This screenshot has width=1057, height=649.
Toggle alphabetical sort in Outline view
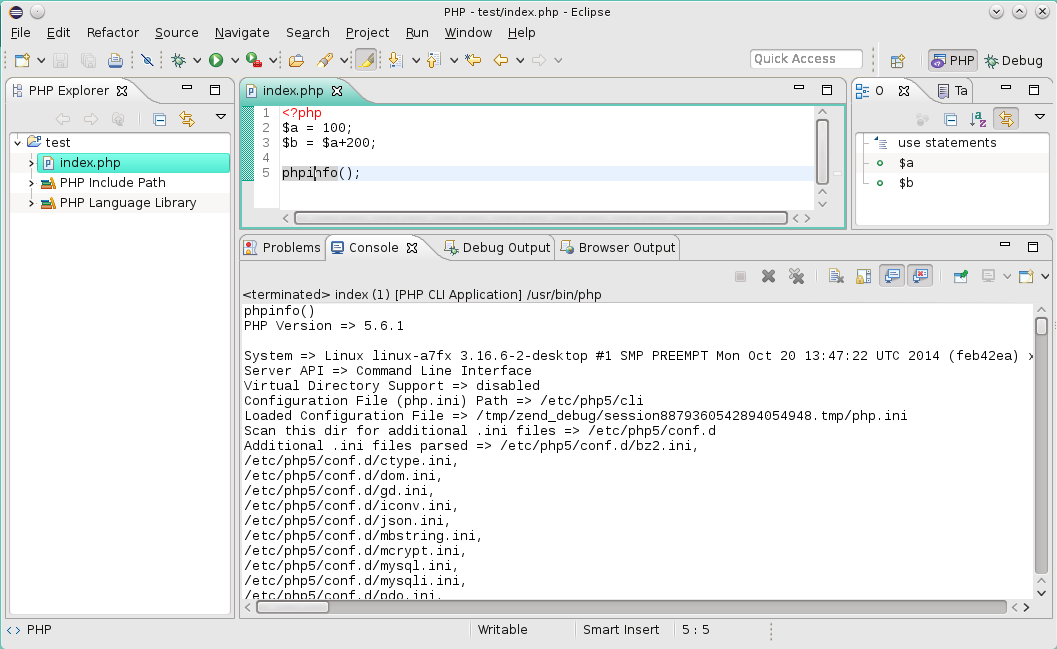click(979, 119)
